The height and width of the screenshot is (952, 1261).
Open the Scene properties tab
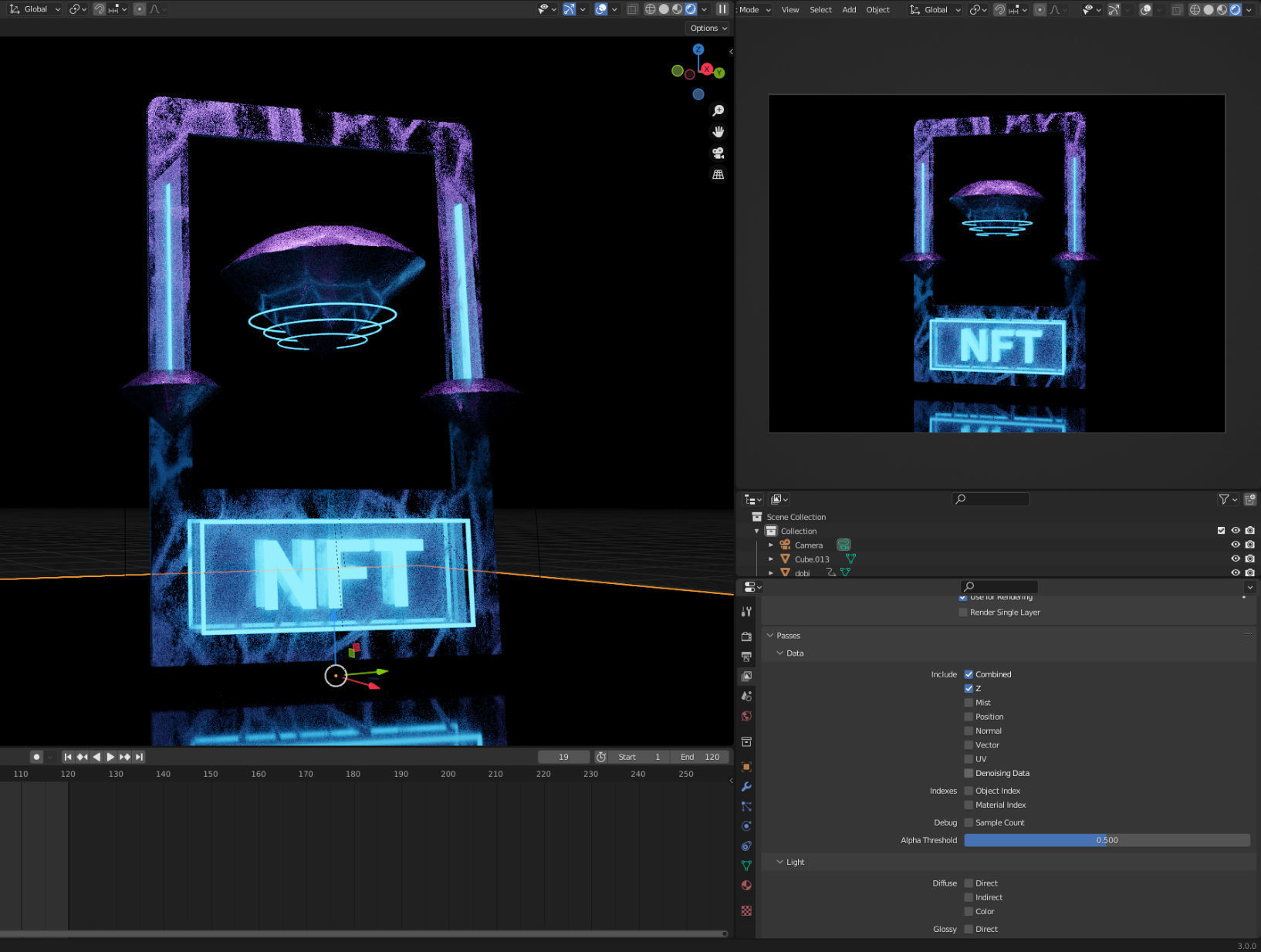click(x=746, y=696)
